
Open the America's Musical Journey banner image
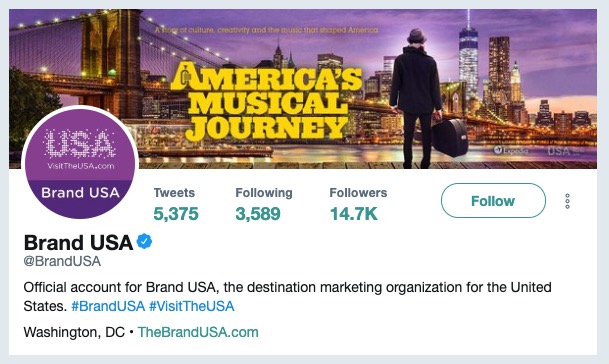pos(303,89)
